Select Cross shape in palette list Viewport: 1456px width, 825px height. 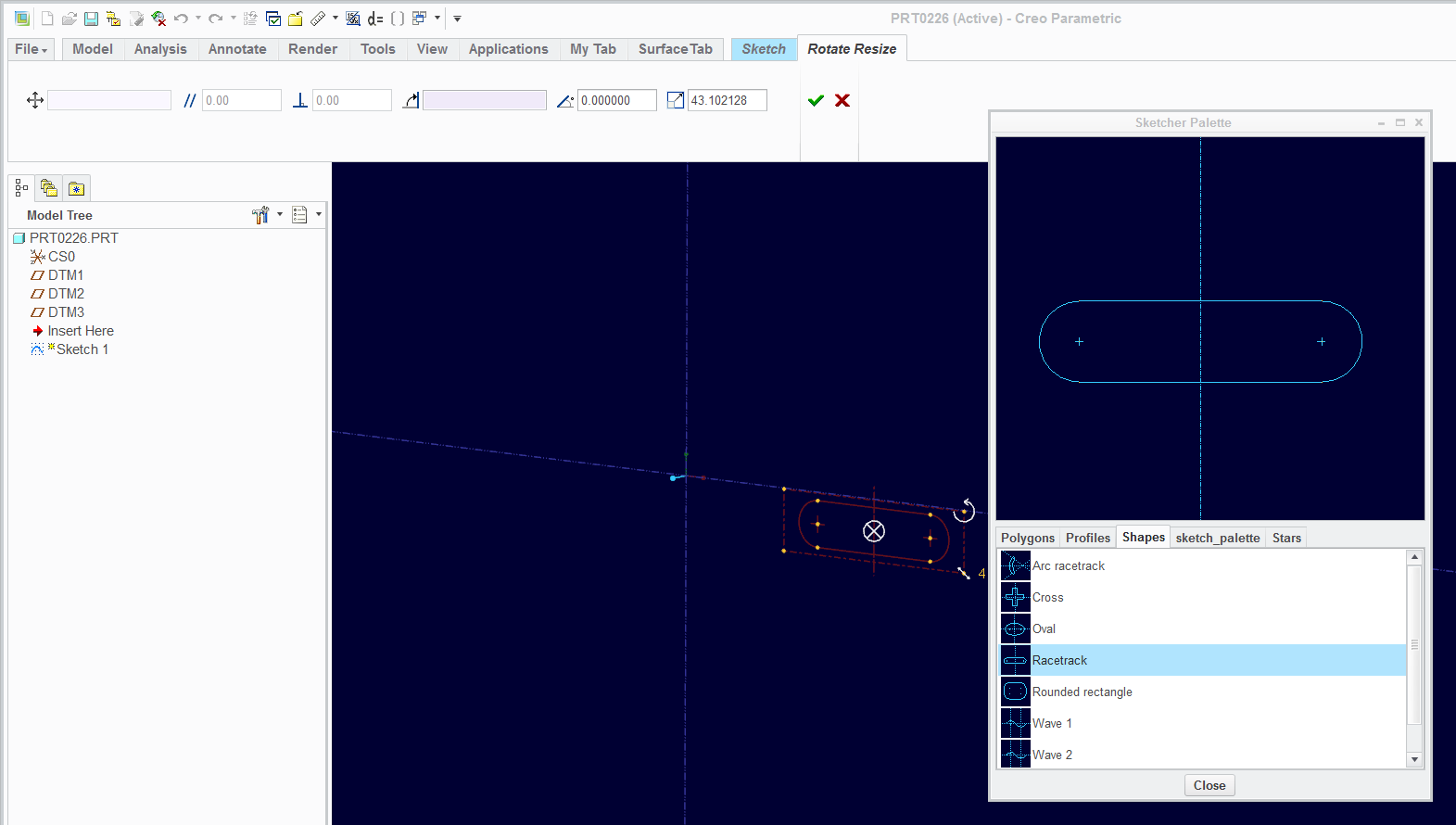[x=1203, y=597]
